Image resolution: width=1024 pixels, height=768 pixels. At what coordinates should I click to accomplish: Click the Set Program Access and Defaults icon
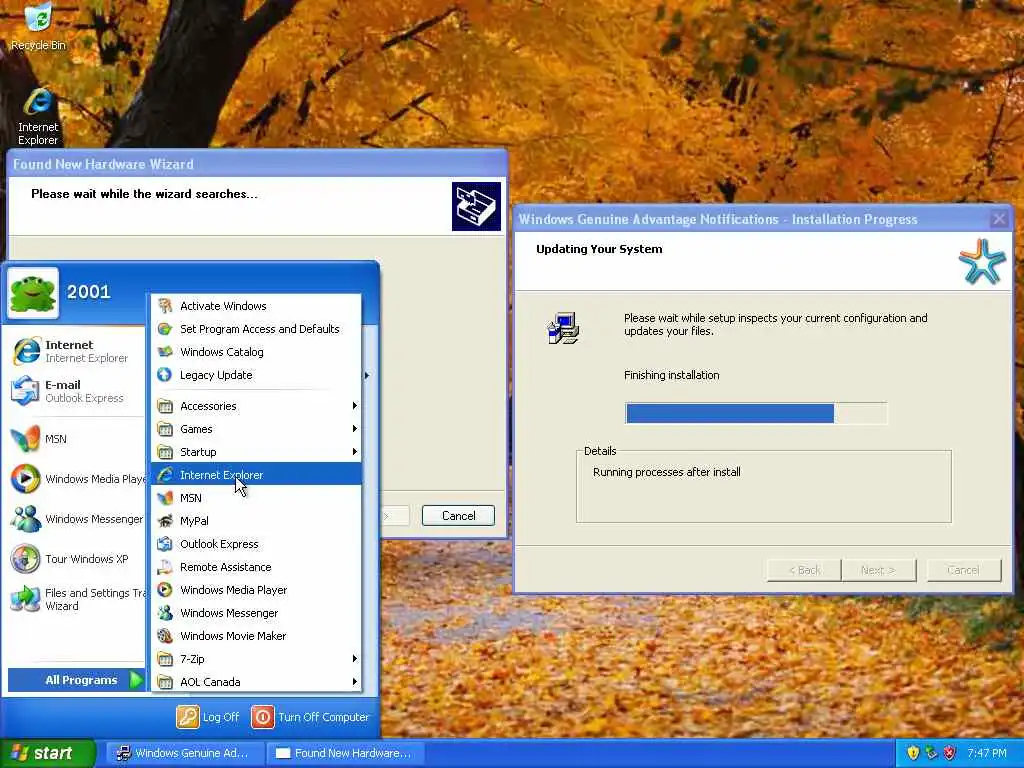coord(165,328)
